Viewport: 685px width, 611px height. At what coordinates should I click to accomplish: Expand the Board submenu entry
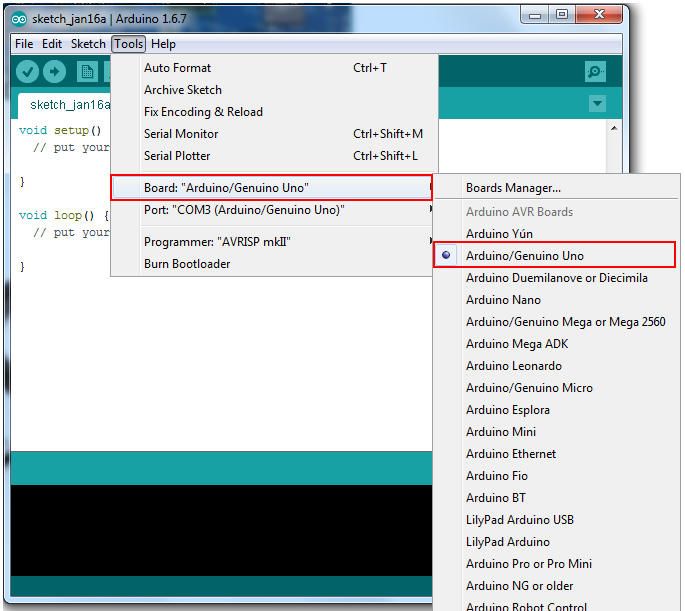[272, 188]
